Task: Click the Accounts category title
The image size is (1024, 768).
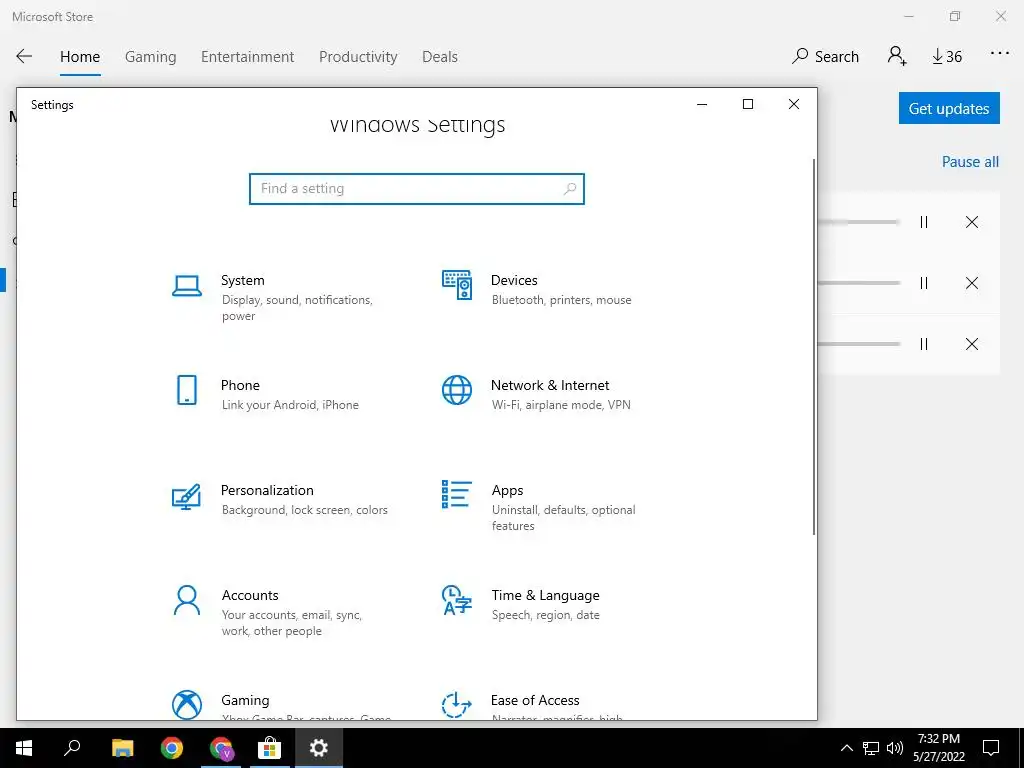Action: pos(249,596)
